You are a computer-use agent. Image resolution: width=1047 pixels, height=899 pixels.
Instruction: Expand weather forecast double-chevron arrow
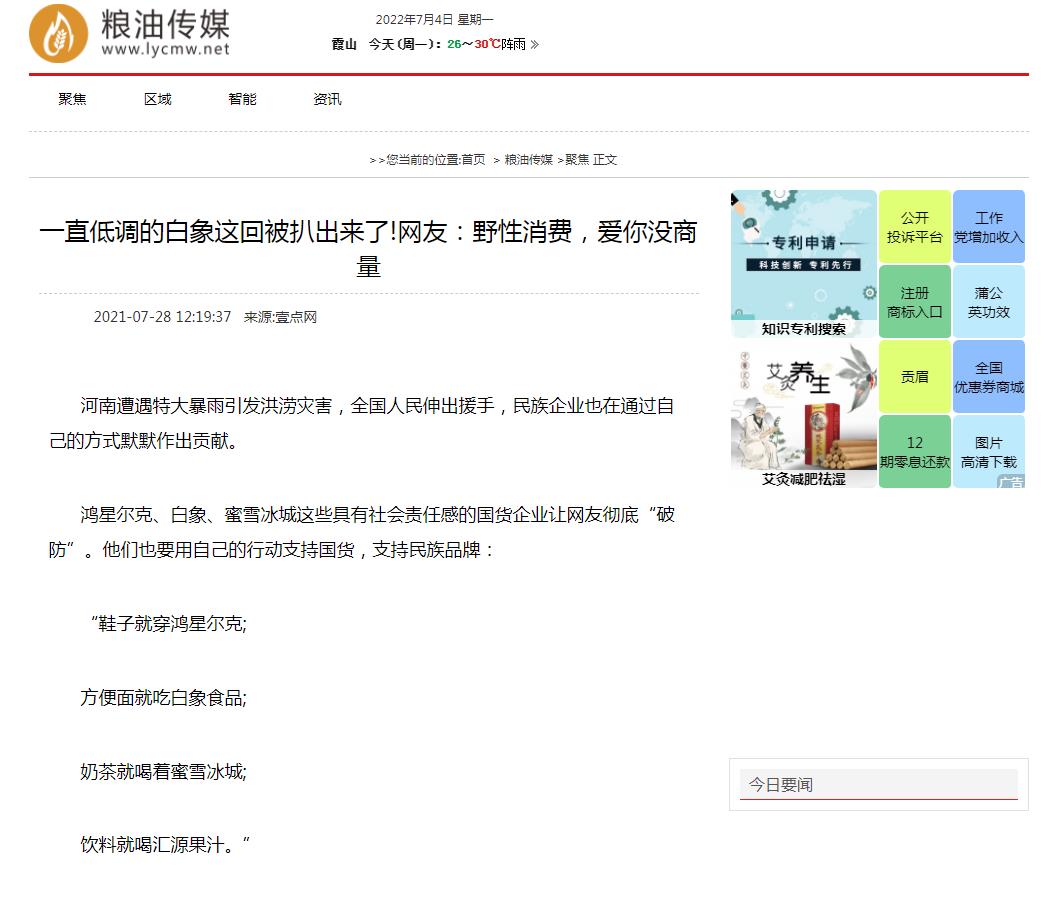pos(534,45)
